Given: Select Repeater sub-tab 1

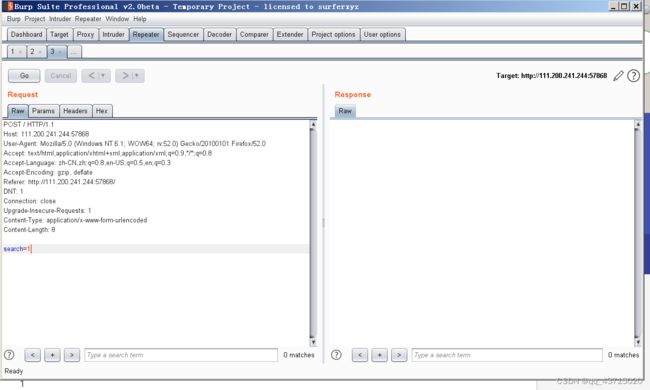Looking at the screenshot, I should [12, 52].
